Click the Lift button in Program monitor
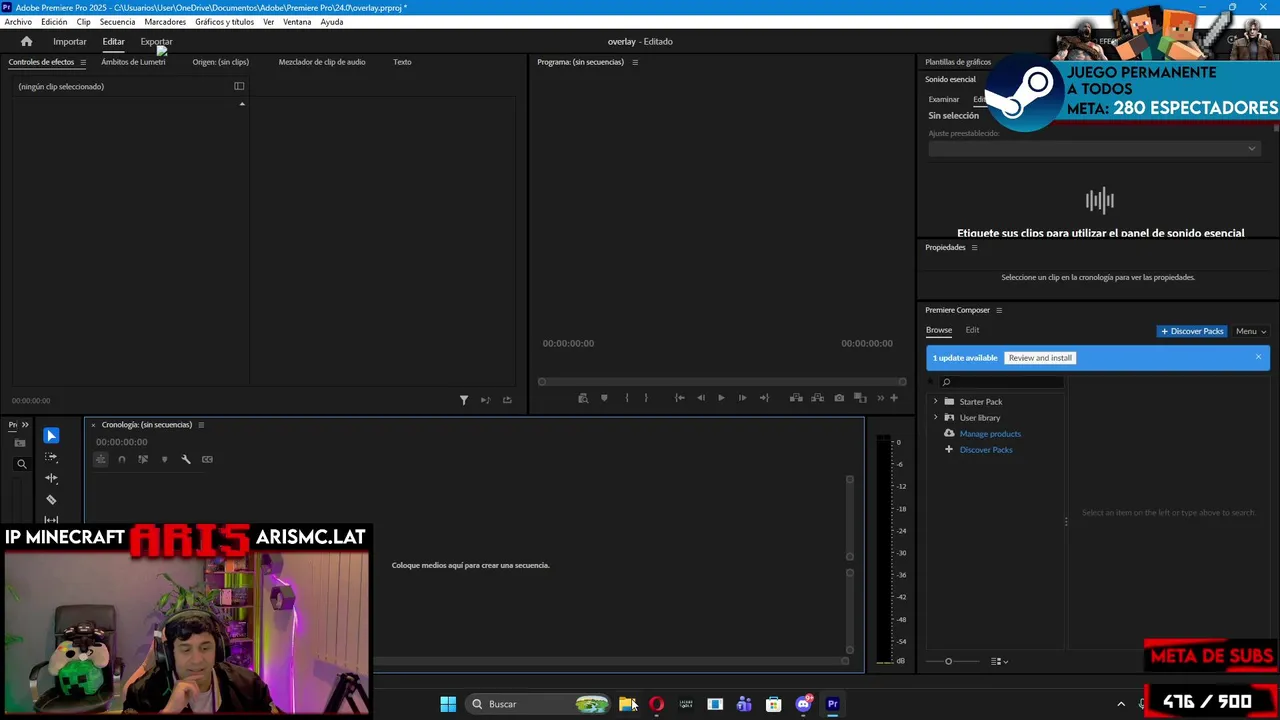Screen dimensions: 1280x720 click(796, 398)
